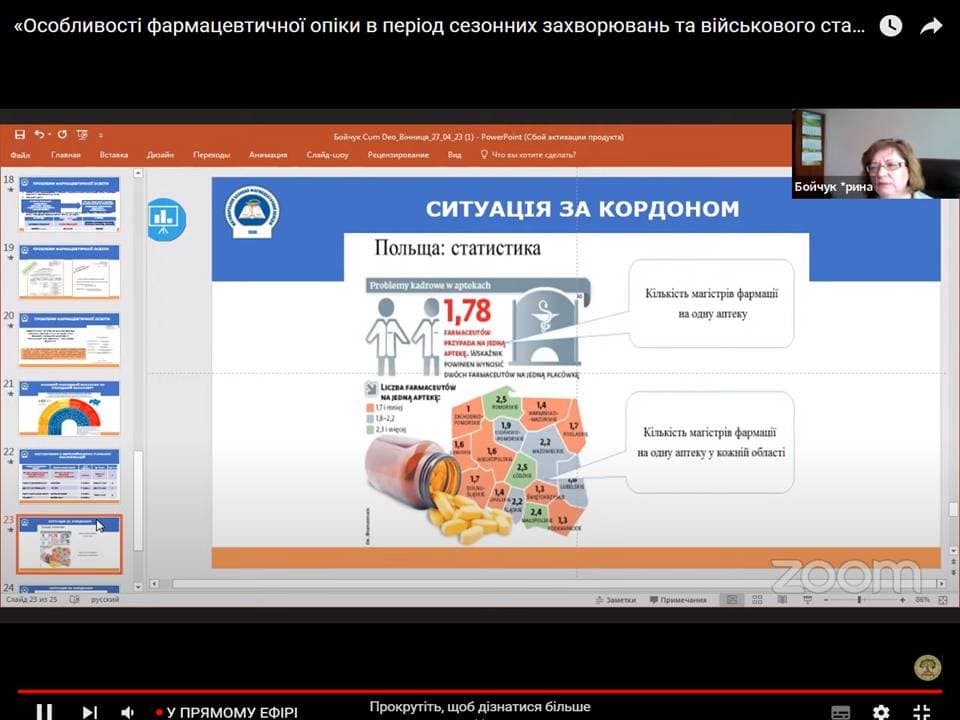
Task: Click the Примечания button in status bar
Action: pos(678,600)
